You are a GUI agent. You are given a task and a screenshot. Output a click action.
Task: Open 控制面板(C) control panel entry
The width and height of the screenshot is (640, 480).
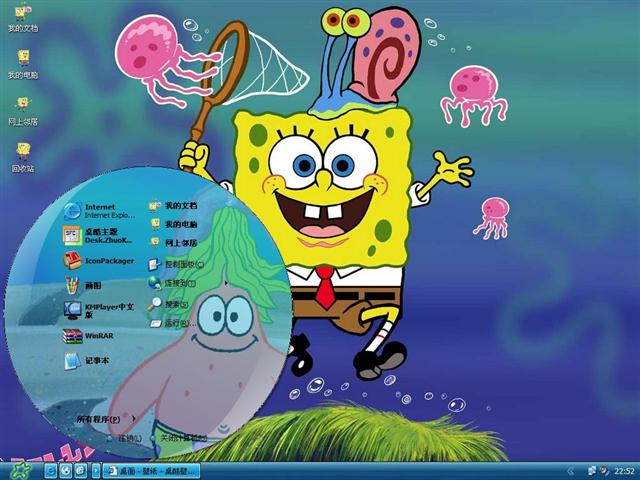[x=176, y=264]
